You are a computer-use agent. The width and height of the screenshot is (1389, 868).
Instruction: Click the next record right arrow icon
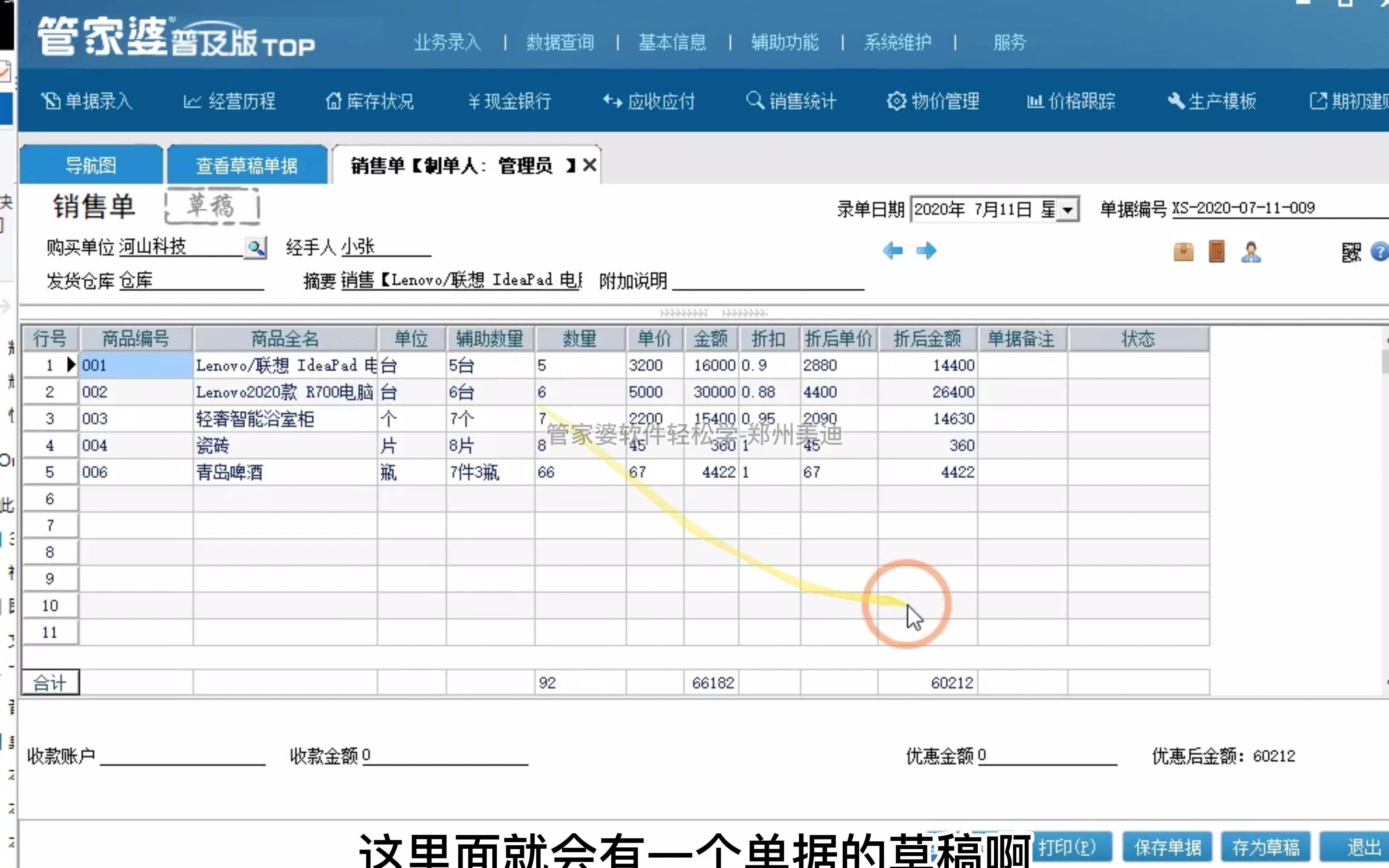926,251
